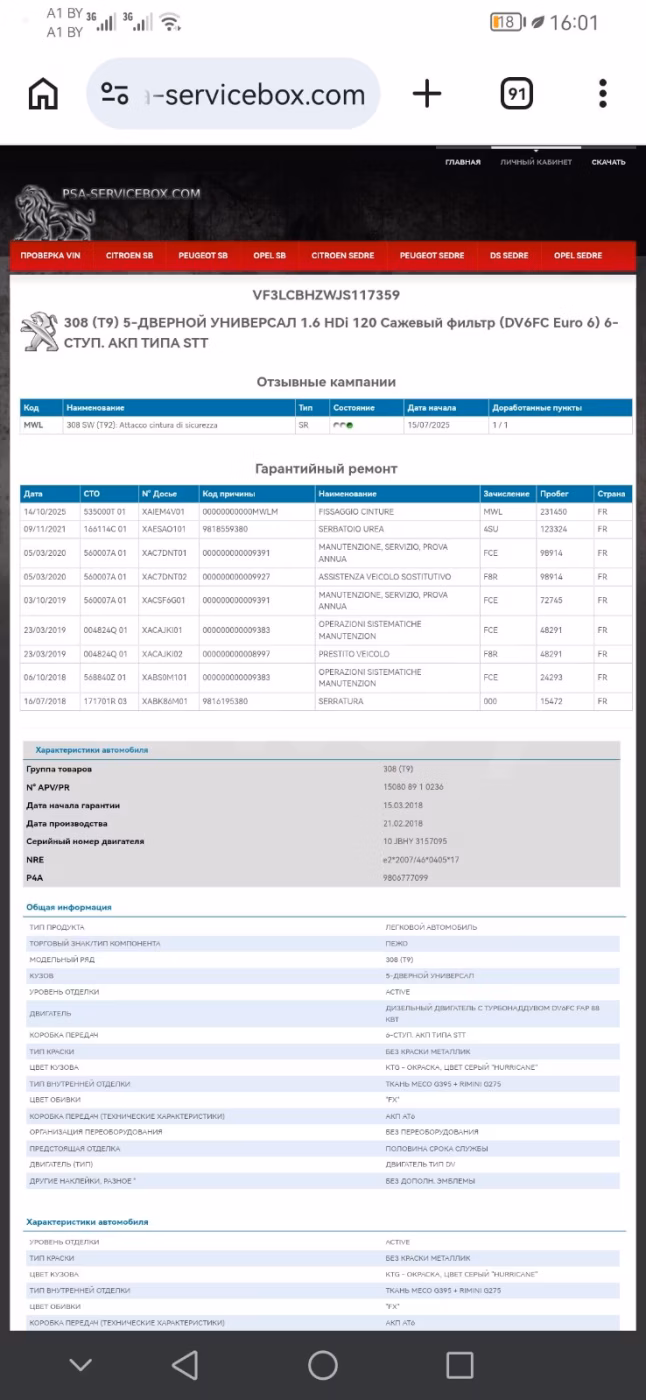
Task: Click 5-ДВЕРНОЙ УНИВЕРСАЛ body value
Action: (429, 975)
